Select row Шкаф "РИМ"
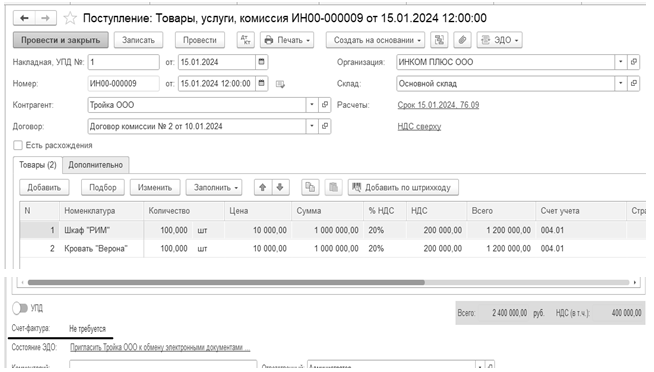The width and height of the screenshot is (654, 372). pyautogui.click(x=332, y=230)
